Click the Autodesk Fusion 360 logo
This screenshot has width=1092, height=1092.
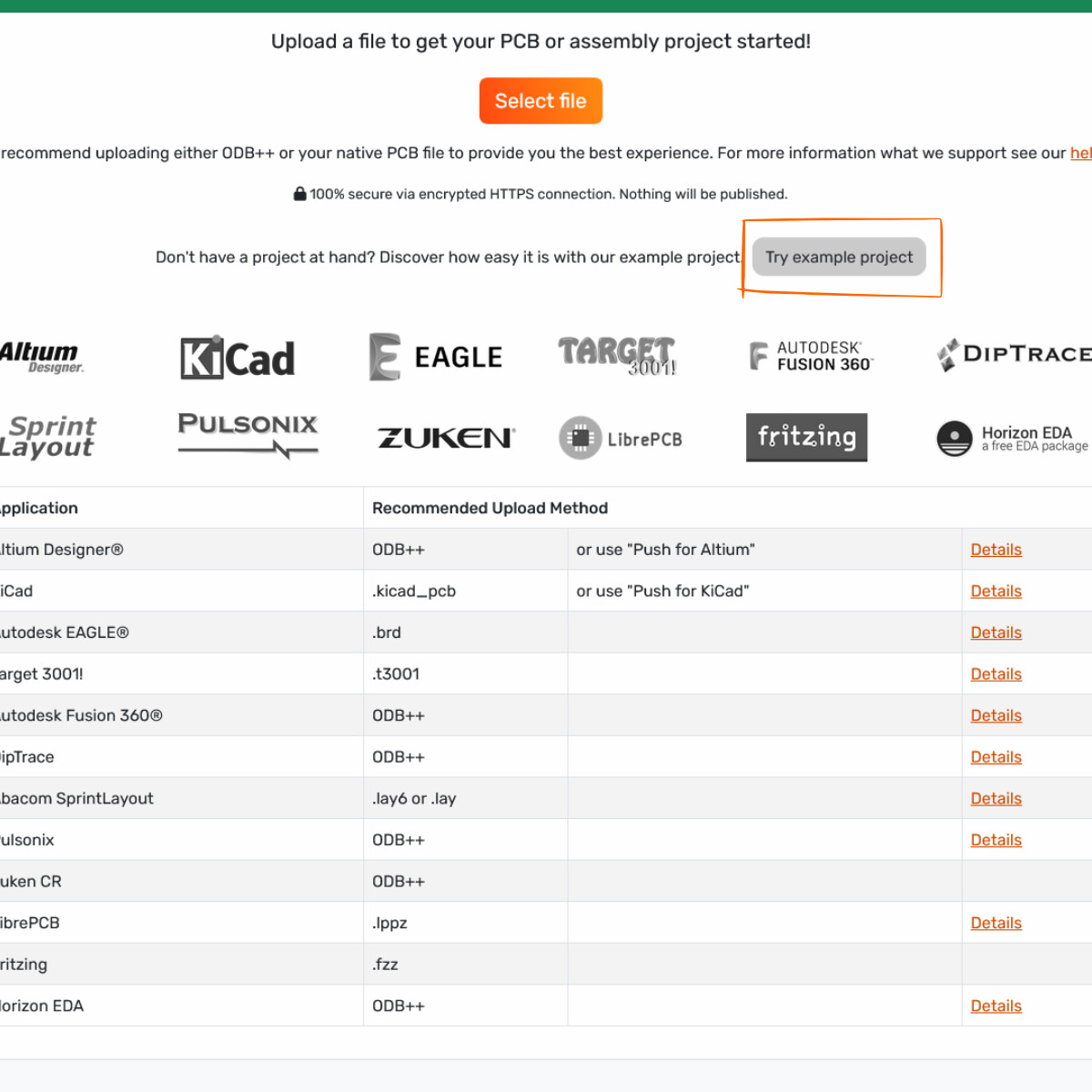click(810, 356)
